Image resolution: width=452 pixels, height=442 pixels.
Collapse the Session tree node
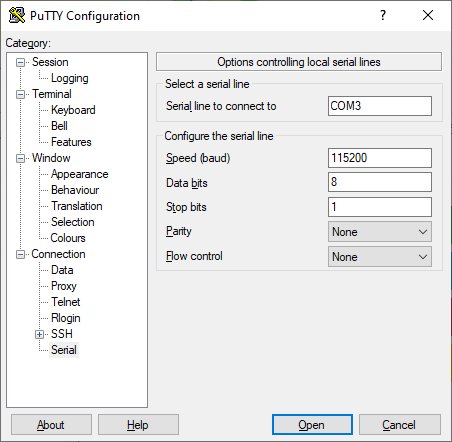(20, 62)
